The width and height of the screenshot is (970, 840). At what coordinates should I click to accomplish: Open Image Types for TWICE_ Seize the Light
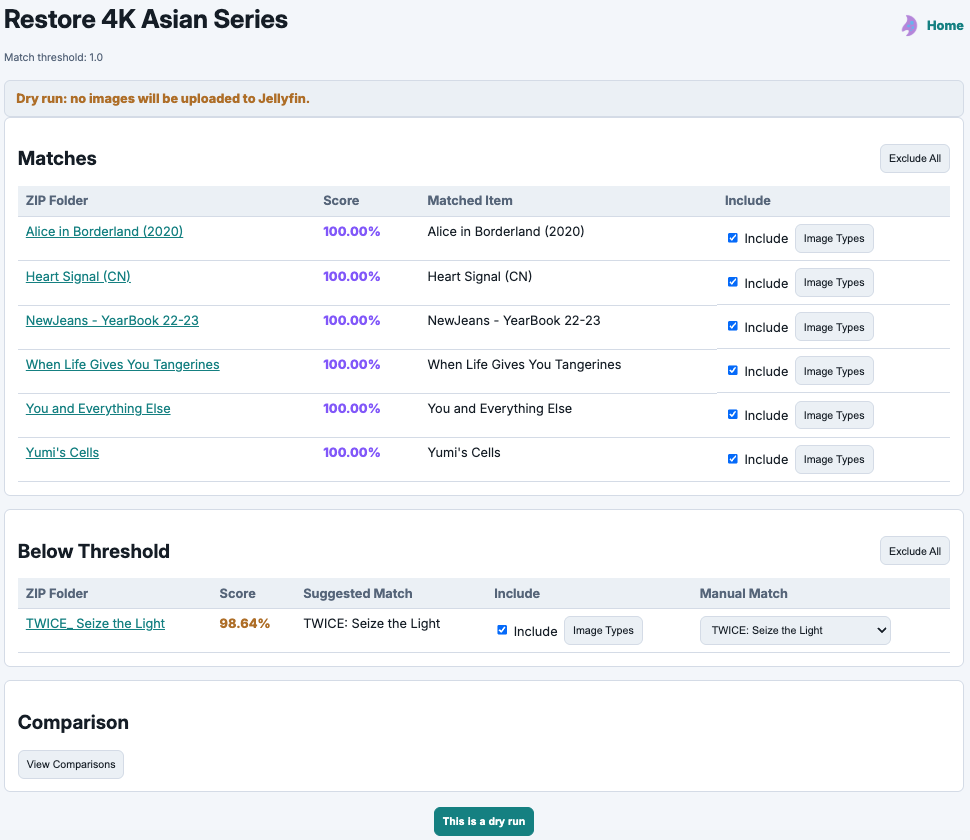click(x=603, y=630)
